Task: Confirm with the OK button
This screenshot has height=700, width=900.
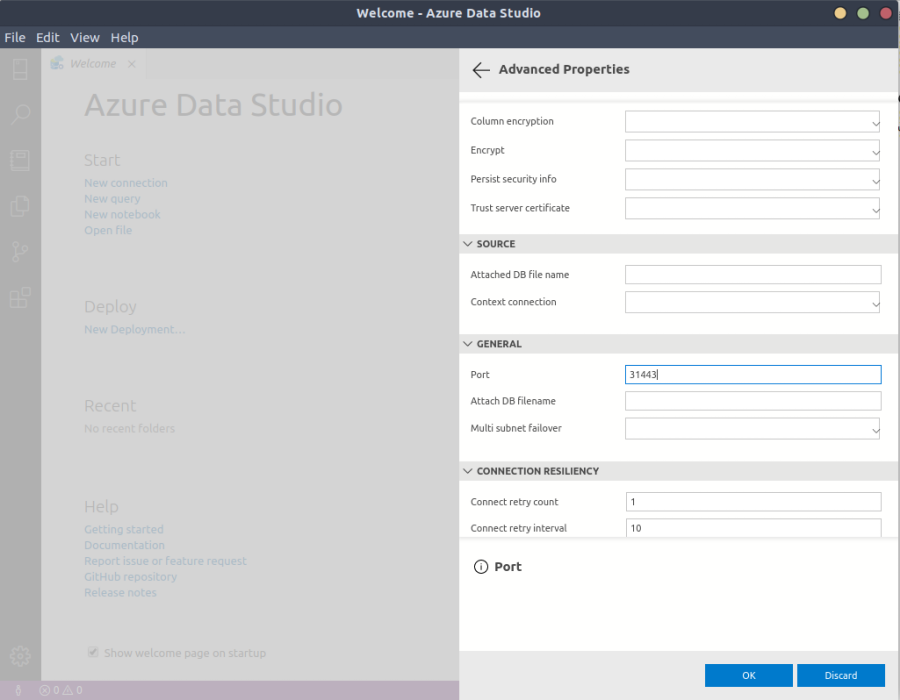Action: pyautogui.click(x=748, y=675)
